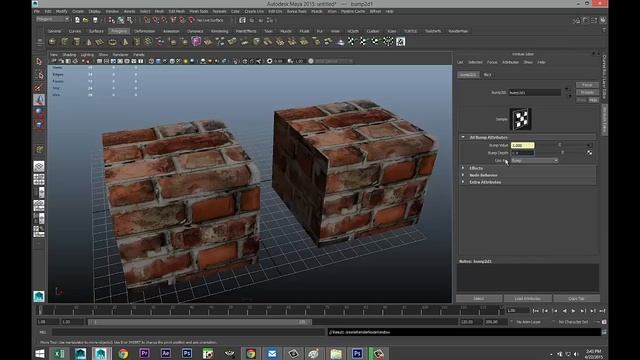This screenshot has height=360, width=640.
Task: Pick the Select tool arrow in toolbox
Action: [39, 61]
